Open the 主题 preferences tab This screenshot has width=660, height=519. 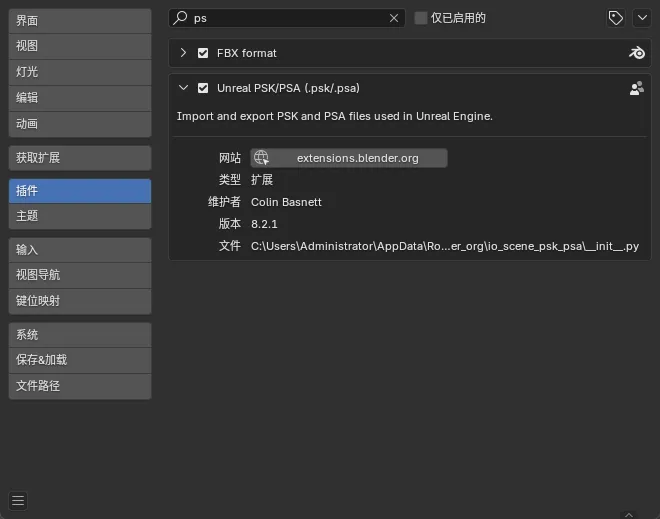[80, 216]
